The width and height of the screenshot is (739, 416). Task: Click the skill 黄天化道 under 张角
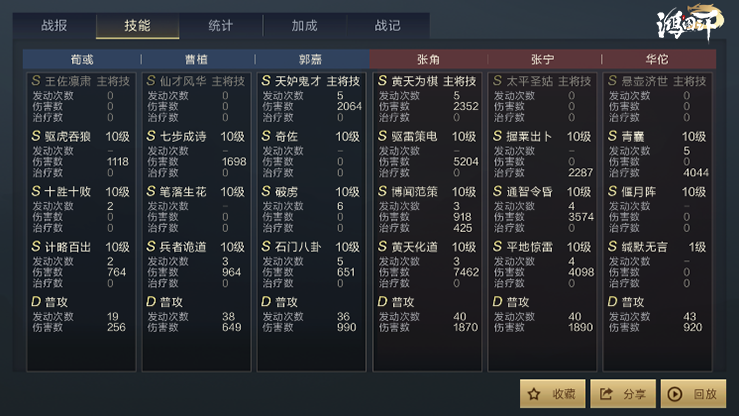pos(414,247)
